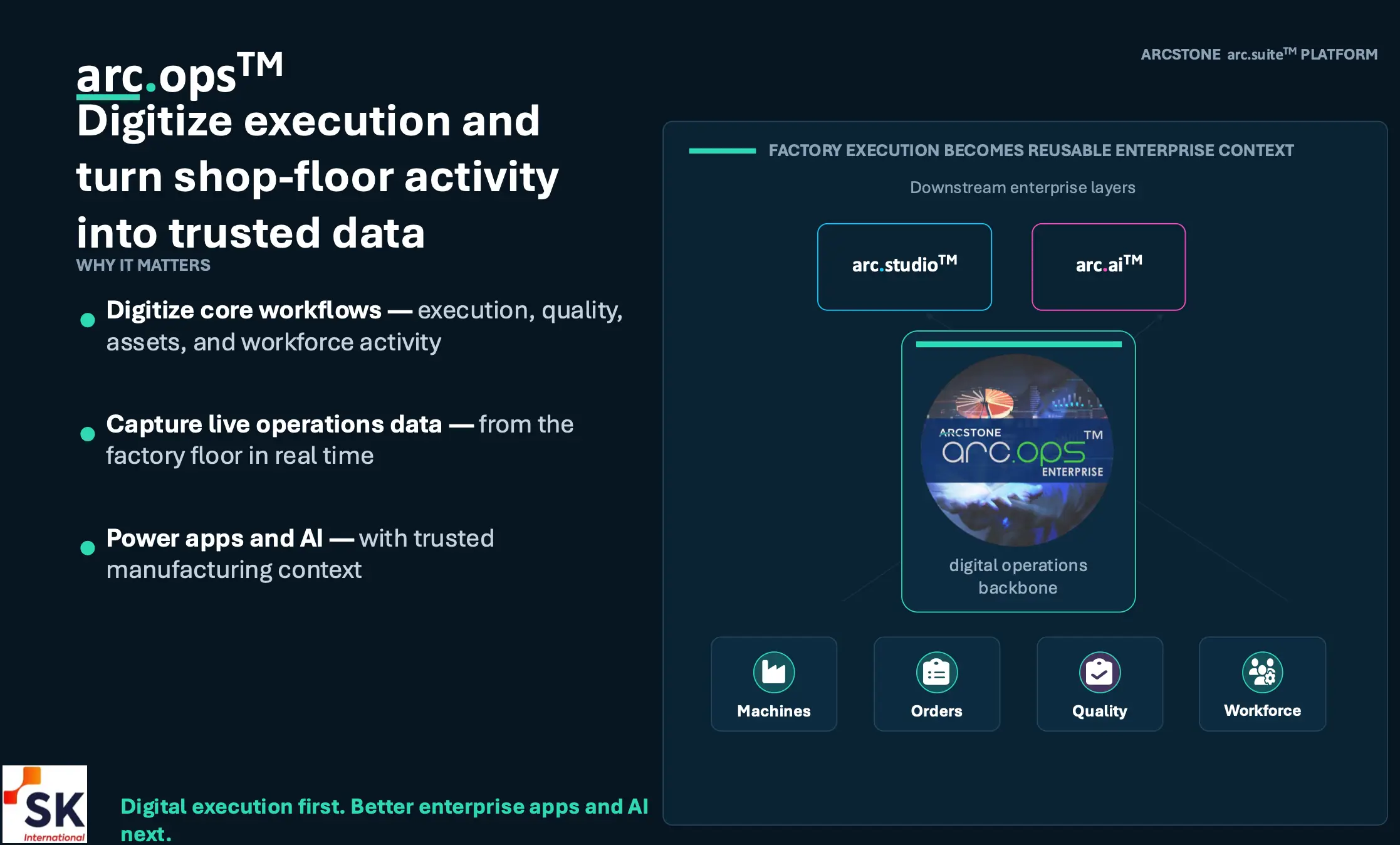
Task: Click the Machines factory icon
Action: [x=774, y=673]
